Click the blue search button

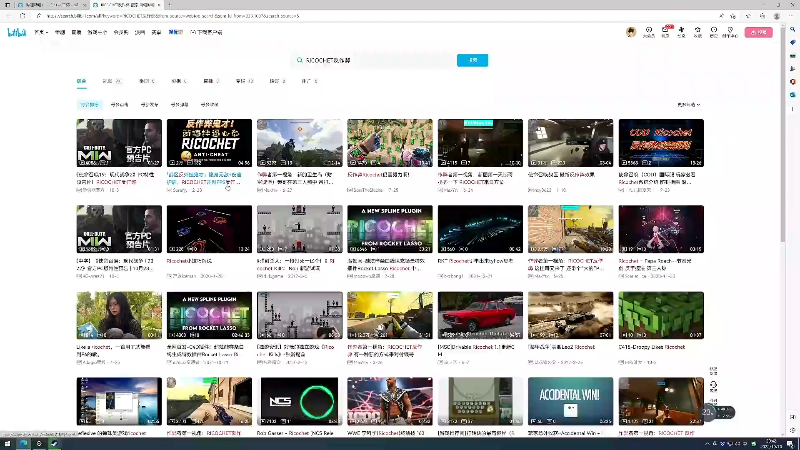[x=472, y=60]
